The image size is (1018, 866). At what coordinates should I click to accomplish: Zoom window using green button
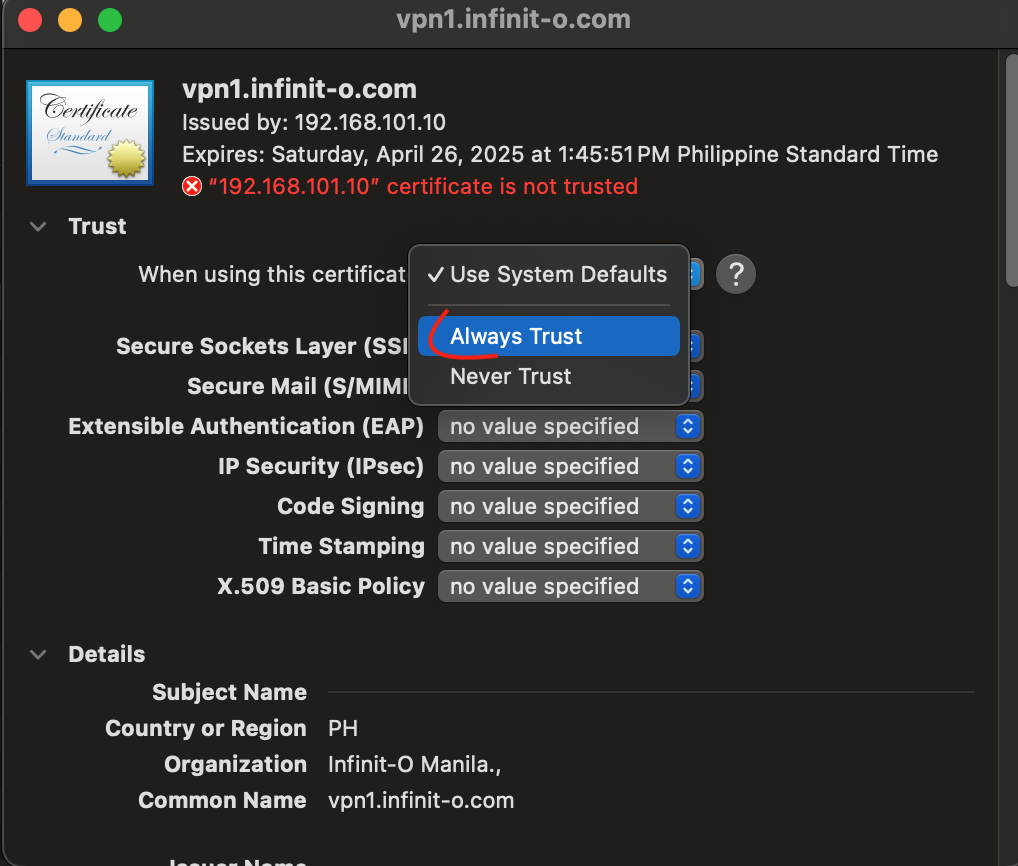(x=110, y=19)
